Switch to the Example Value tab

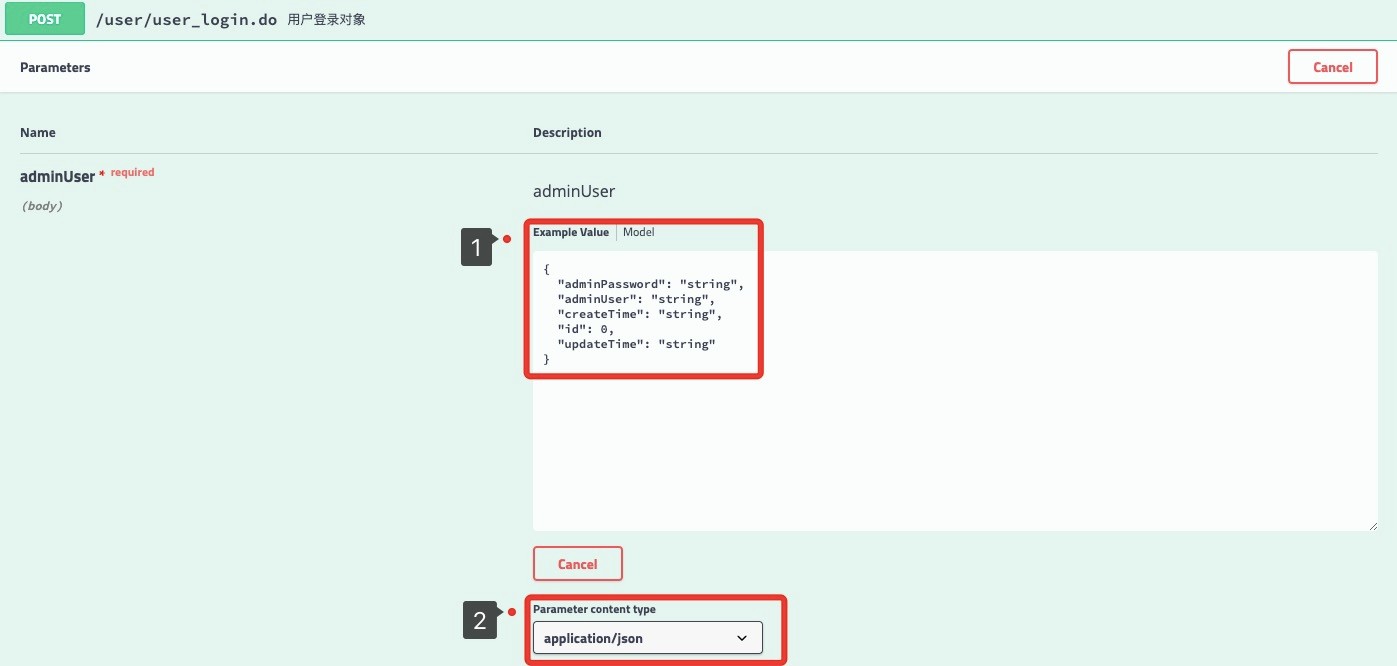coord(570,232)
